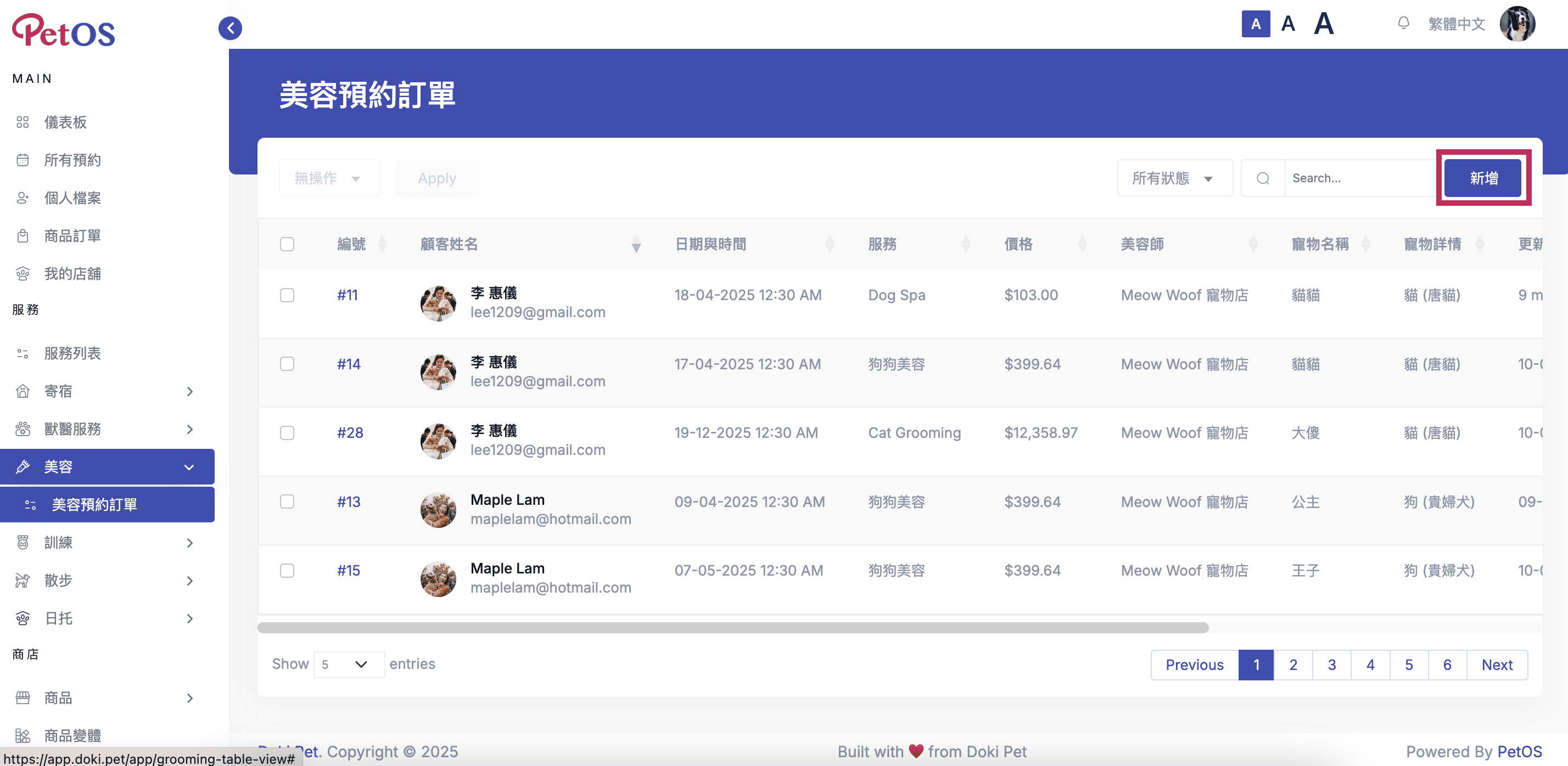Open 商品訂單 in the sidebar

(x=72, y=236)
